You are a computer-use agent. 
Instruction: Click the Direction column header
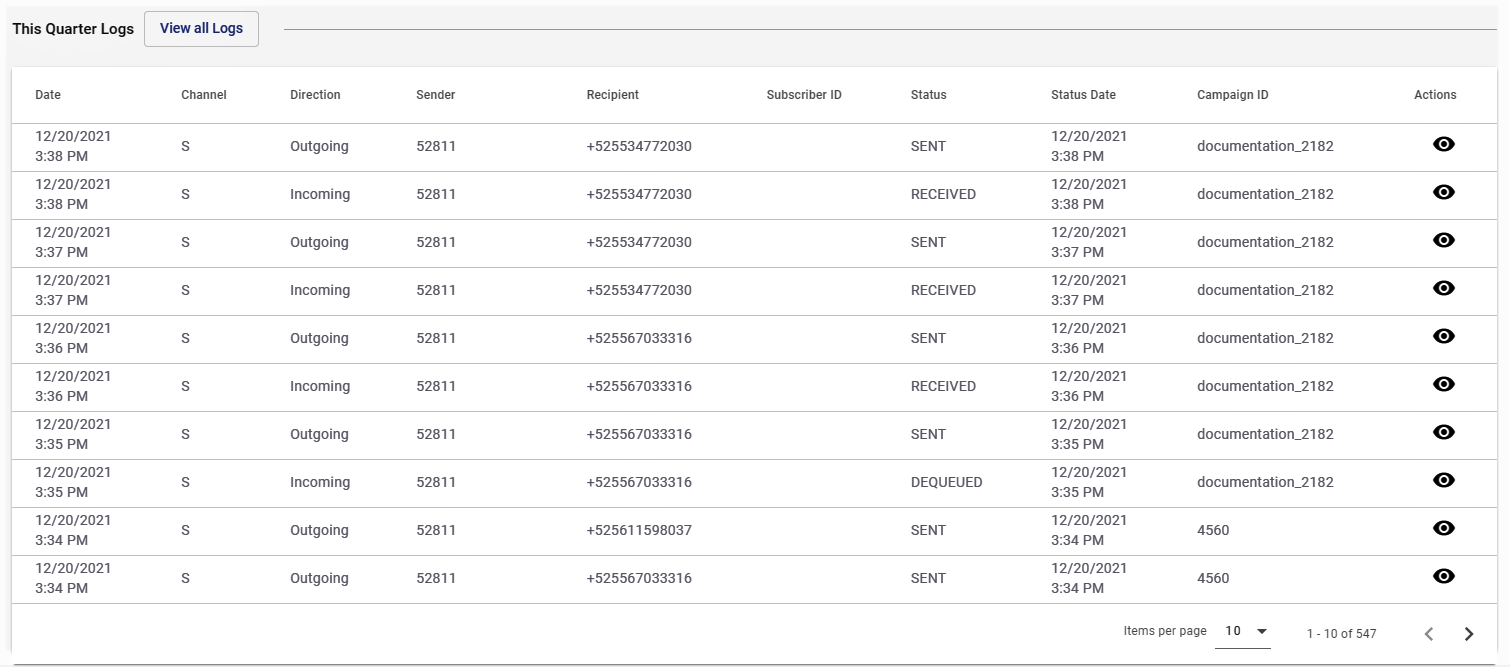pyautogui.click(x=315, y=95)
